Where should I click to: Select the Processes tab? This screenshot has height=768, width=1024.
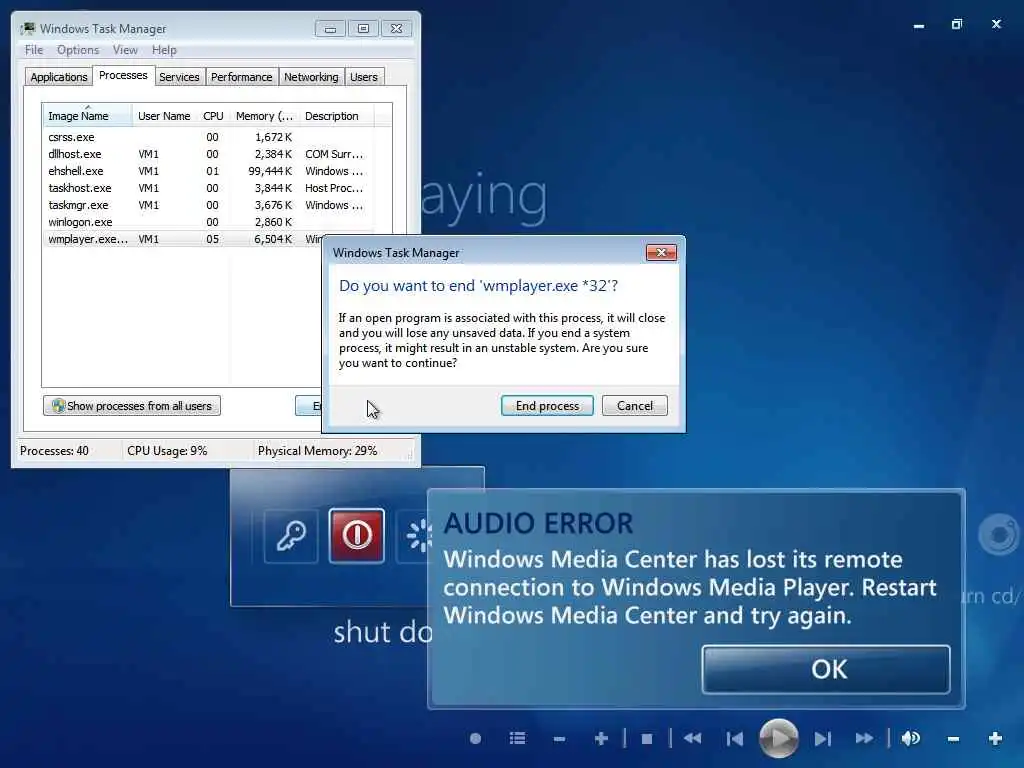click(x=123, y=76)
